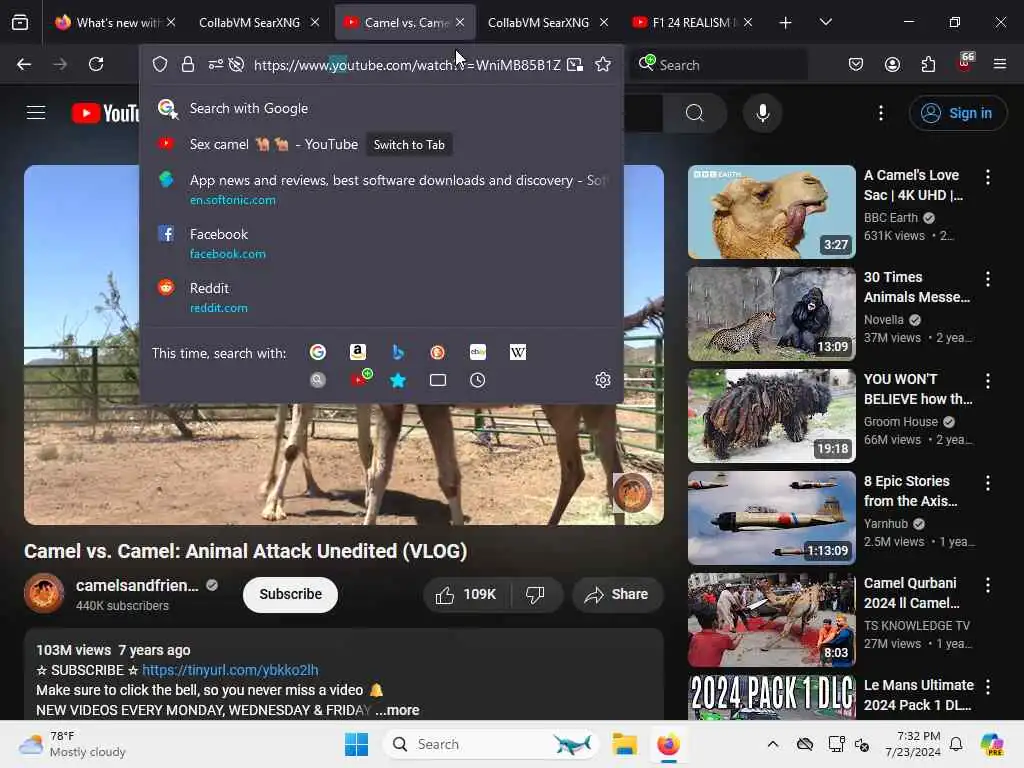
Task: Show site security lock info
Action: [x=188, y=64]
